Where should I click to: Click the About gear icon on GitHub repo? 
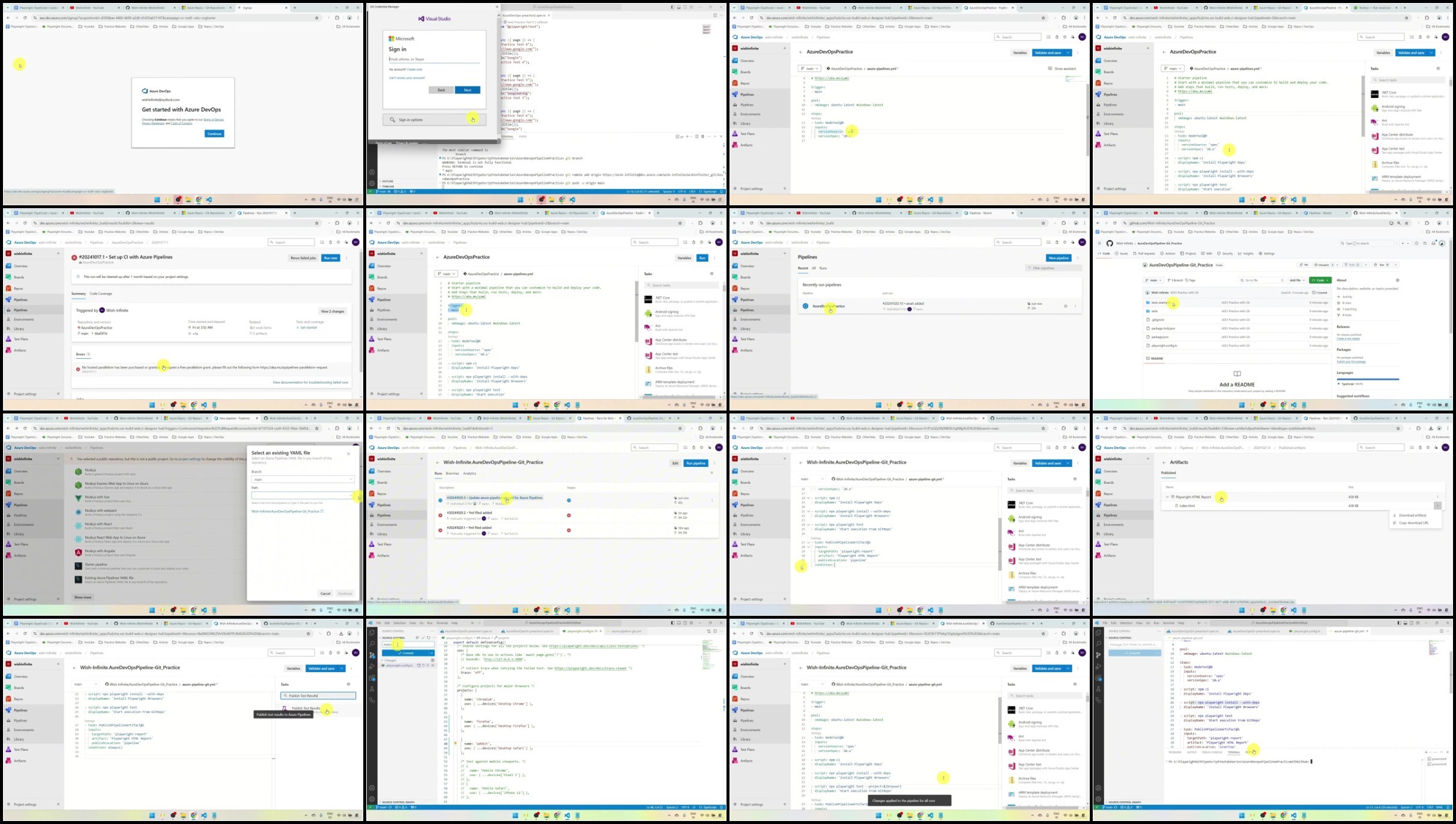point(1397,280)
